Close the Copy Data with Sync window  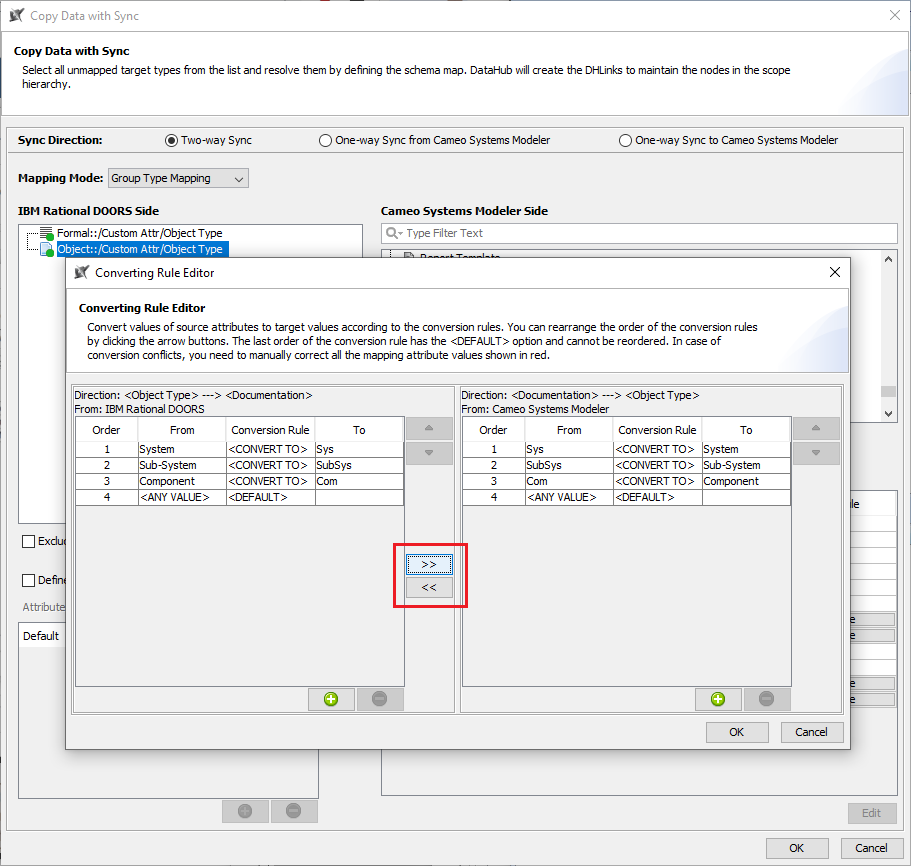click(895, 16)
